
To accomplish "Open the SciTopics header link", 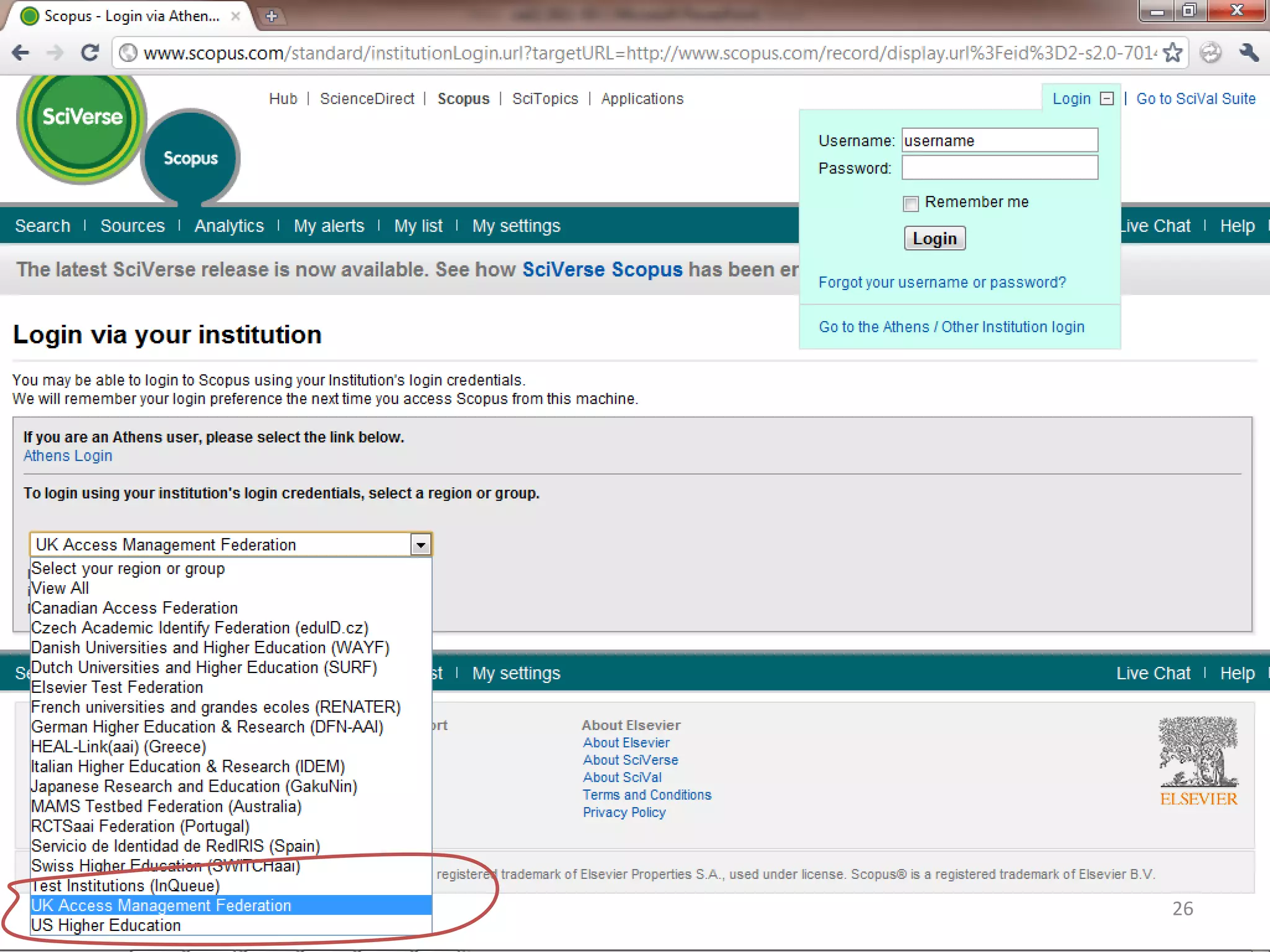I will click(x=545, y=99).
